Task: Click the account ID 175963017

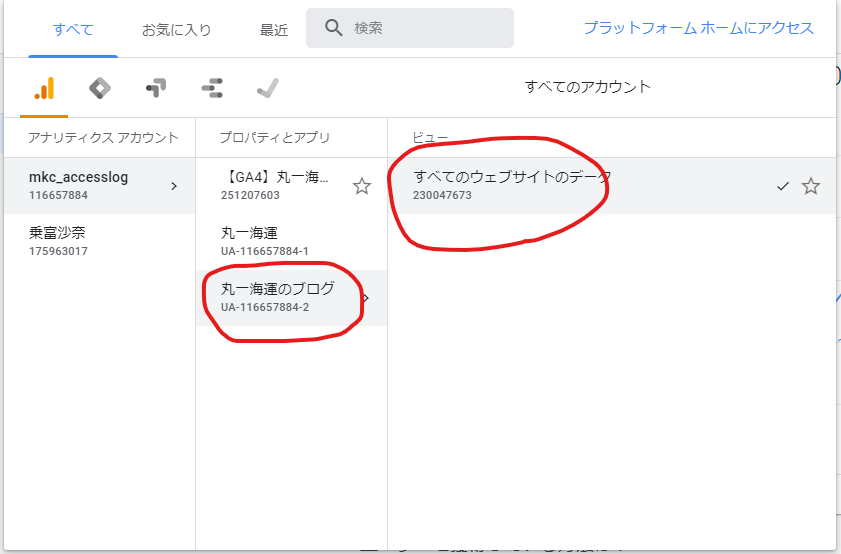Action: (x=58, y=251)
